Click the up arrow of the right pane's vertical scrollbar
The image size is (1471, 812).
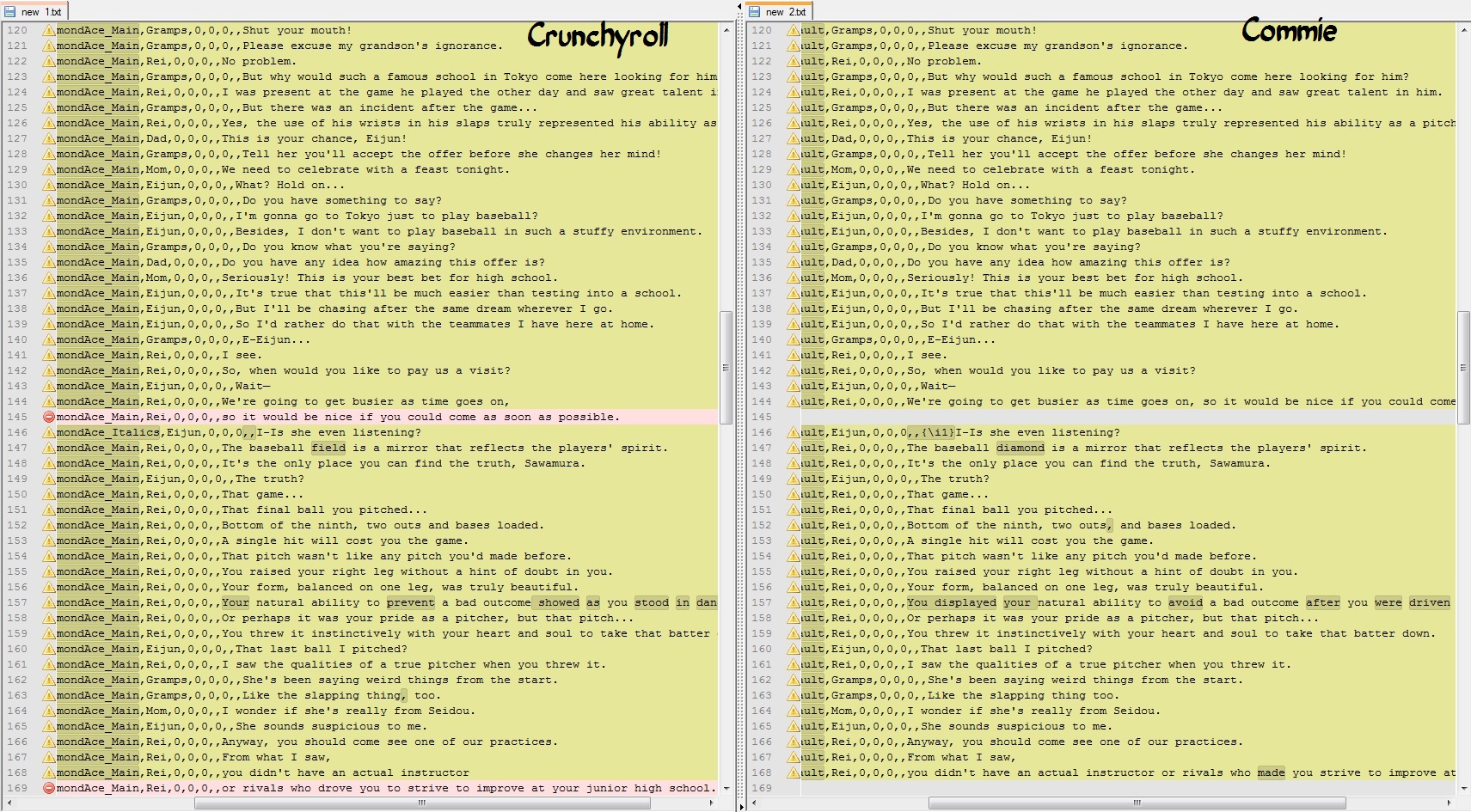1463,29
